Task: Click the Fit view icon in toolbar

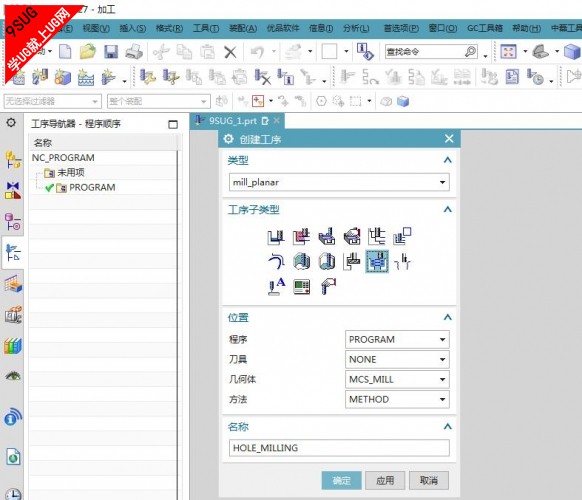Action: tap(508, 52)
